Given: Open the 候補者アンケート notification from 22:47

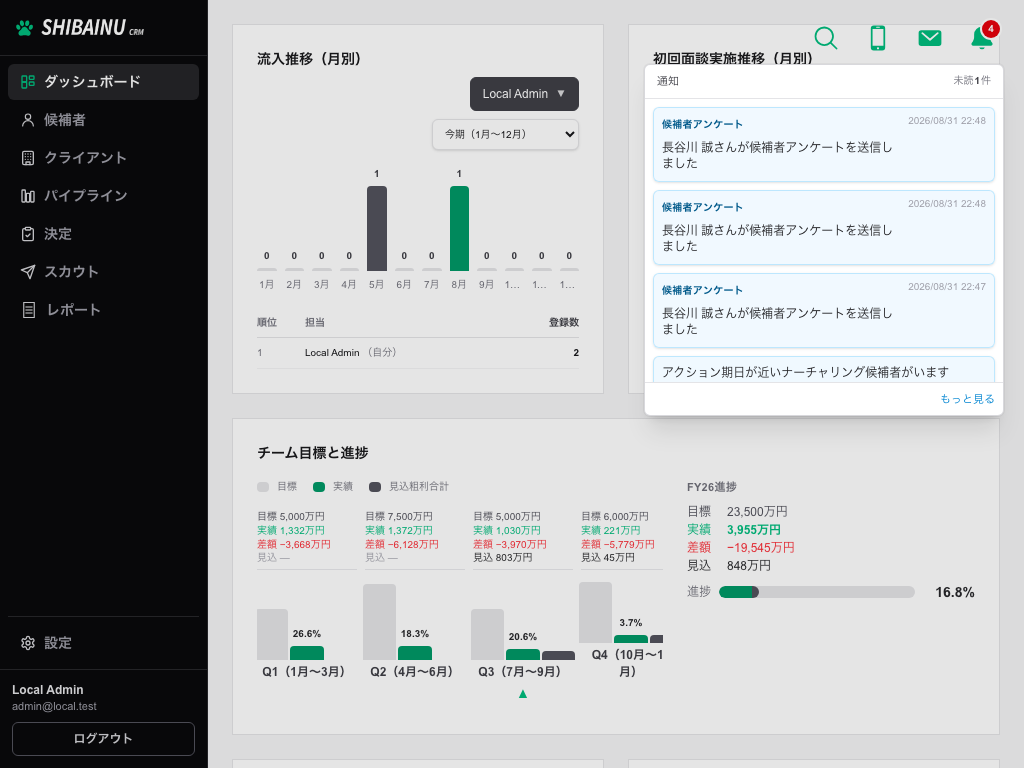Looking at the screenshot, I should [824, 310].
